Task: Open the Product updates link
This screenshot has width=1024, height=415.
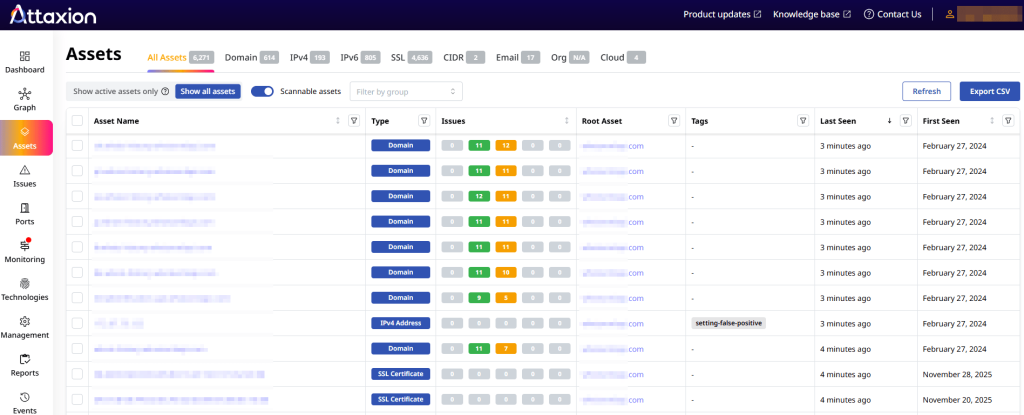Action: pyautogui.click(x=722, y=14)
